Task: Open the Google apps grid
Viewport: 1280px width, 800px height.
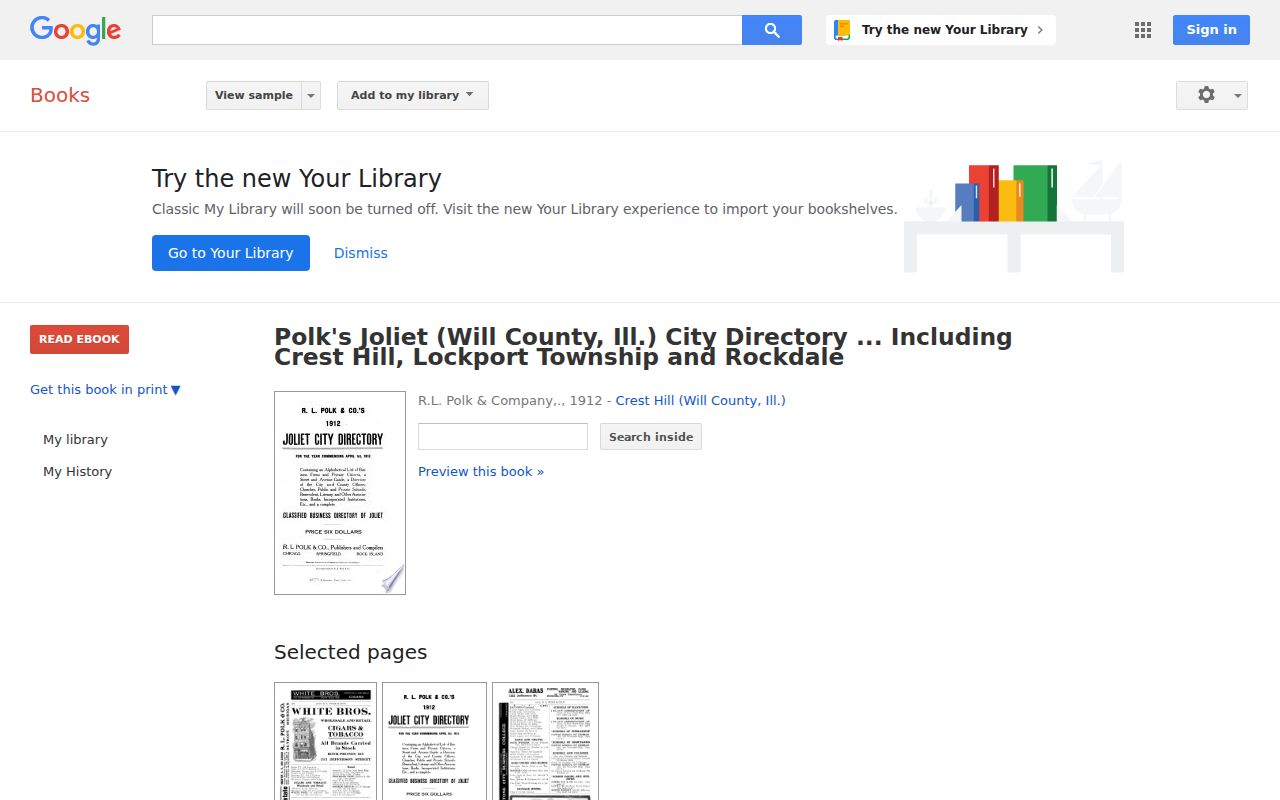Action: [x=1143, y=30]
